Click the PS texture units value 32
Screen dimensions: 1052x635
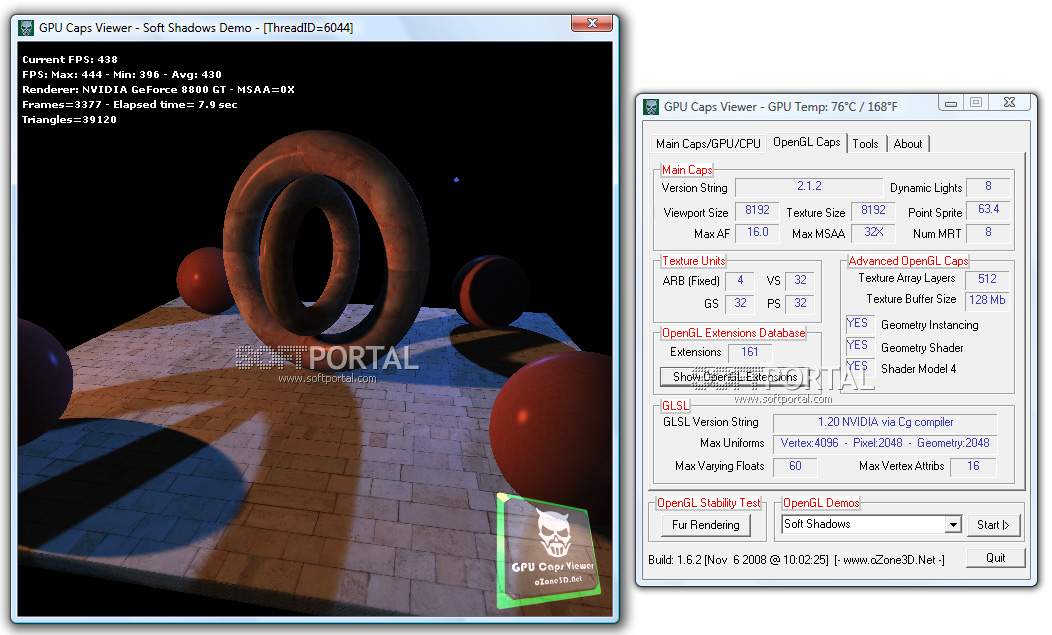click(800, 303)
